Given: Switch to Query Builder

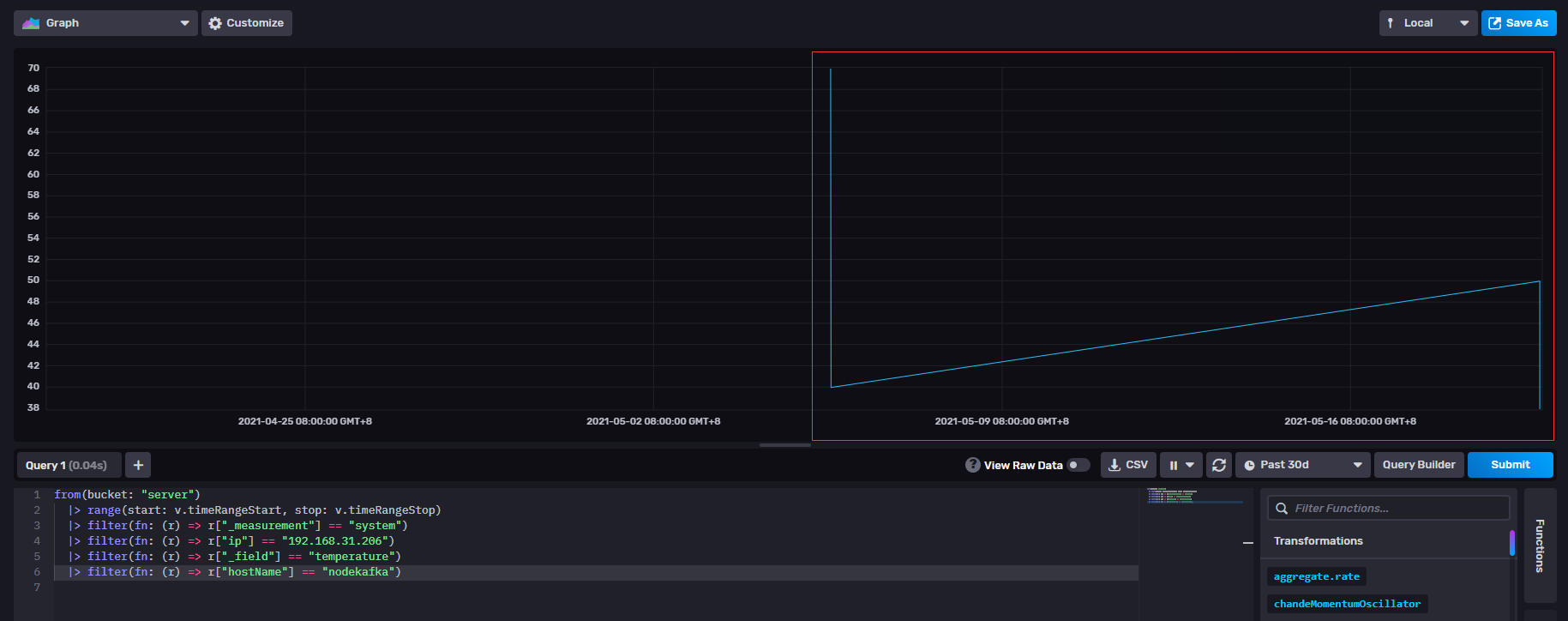Looking at the screenshot, I should 1418,465.
